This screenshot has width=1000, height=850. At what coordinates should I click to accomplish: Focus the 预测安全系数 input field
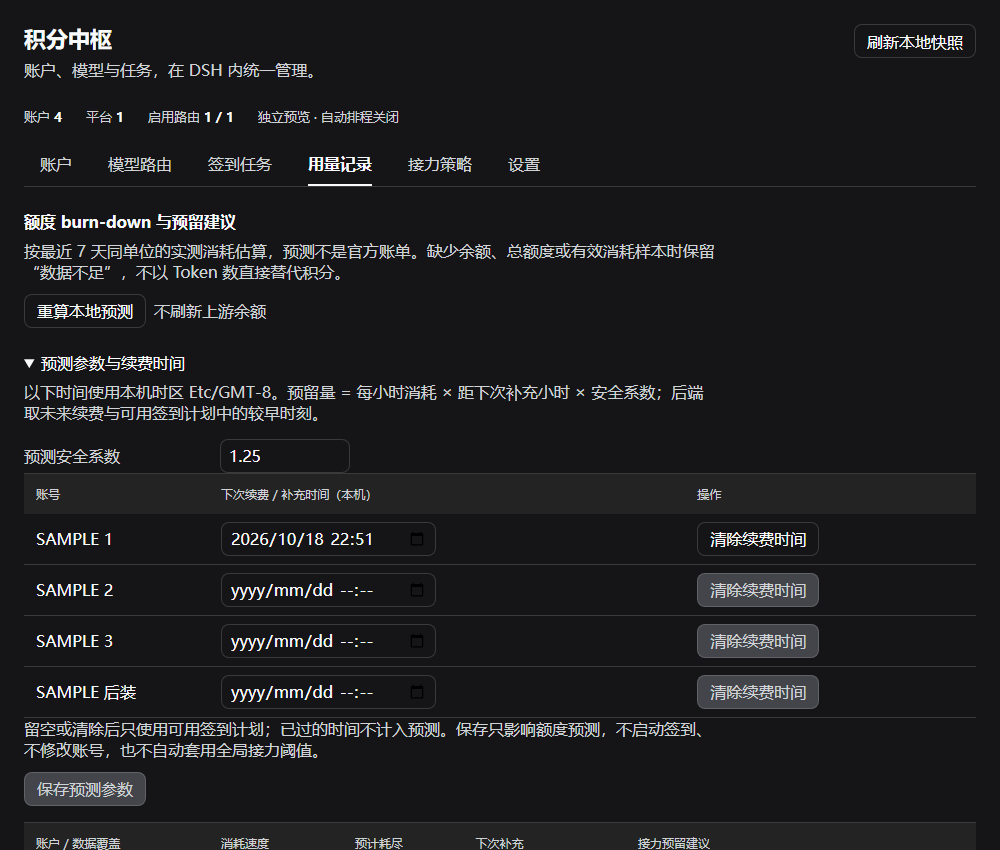pos(285,457)
